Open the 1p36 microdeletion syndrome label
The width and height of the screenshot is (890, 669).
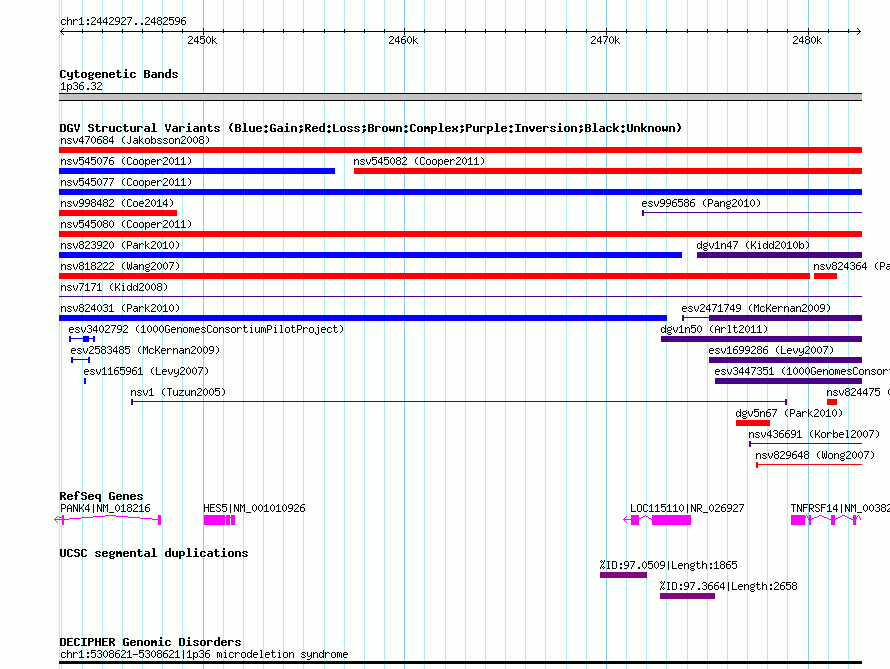pyautogui.click(x=204, y=654)
